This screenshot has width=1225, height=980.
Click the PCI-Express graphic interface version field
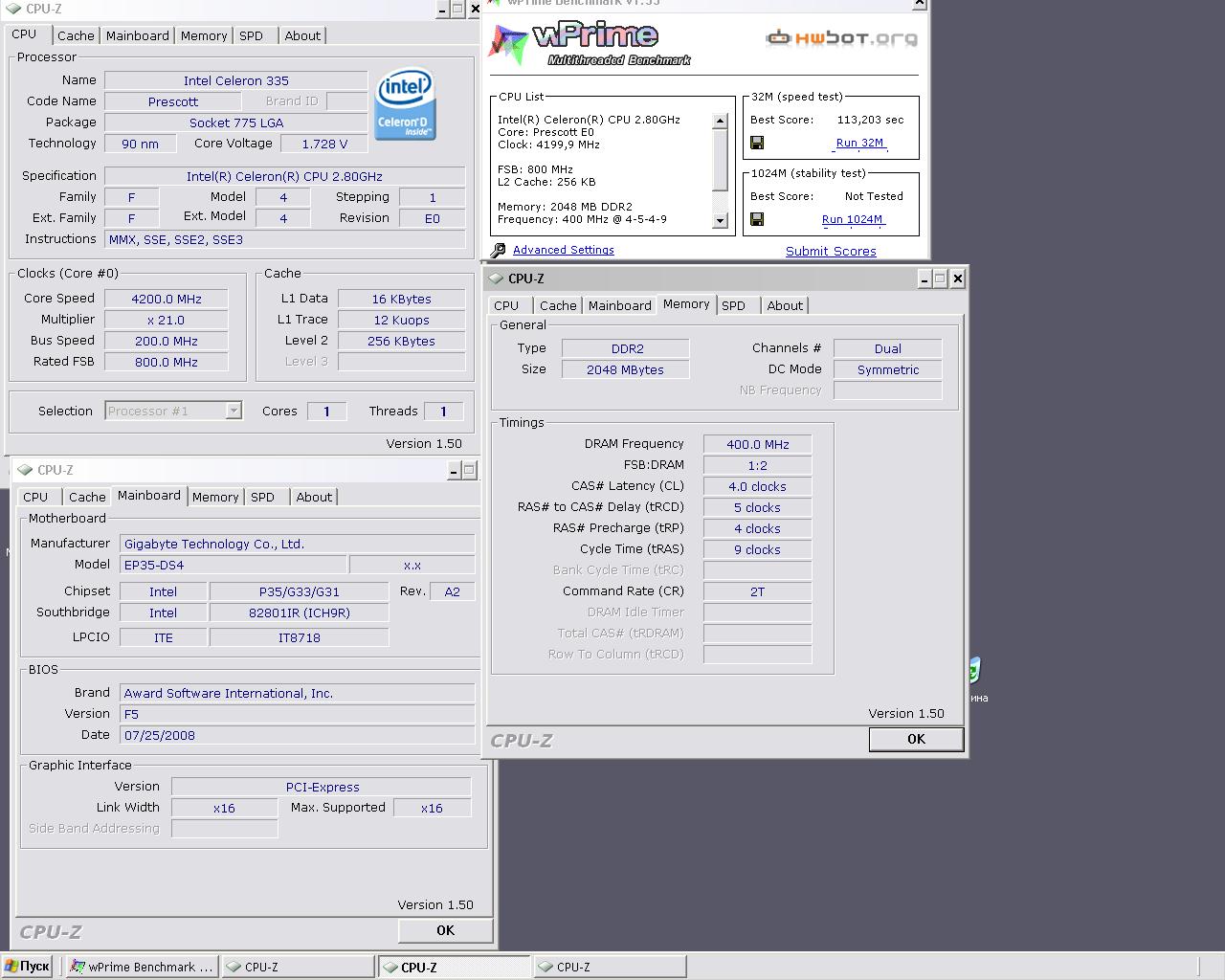(322, 787)
